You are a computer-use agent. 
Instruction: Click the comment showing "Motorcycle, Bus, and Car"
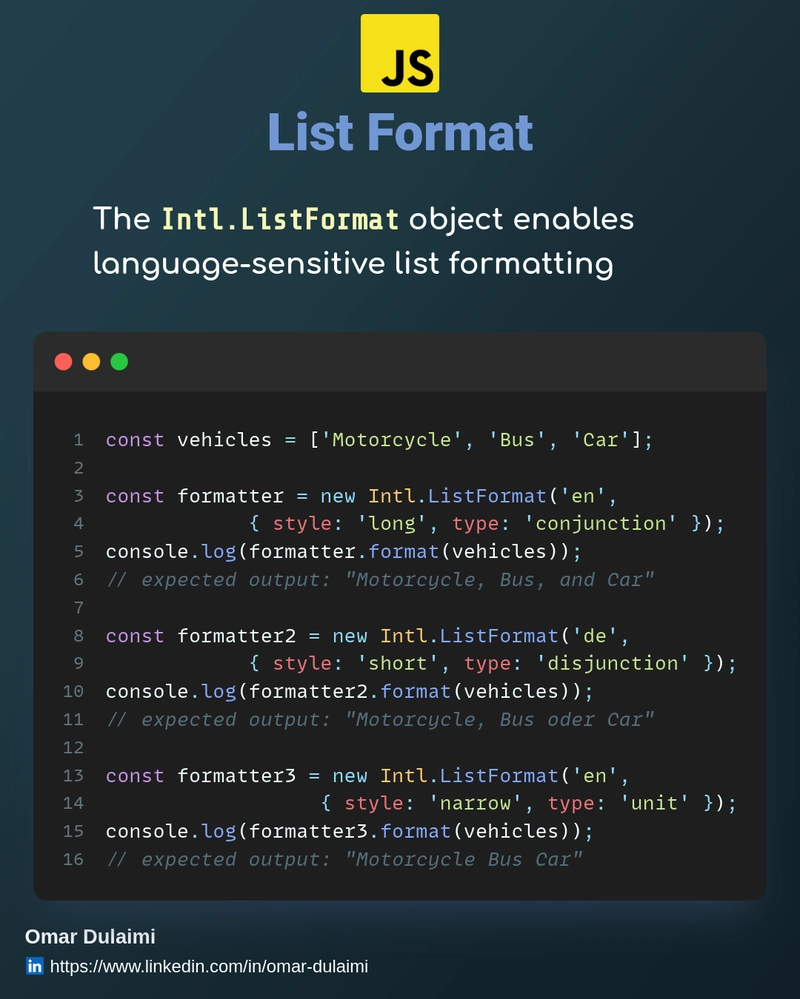pos(380,580)
